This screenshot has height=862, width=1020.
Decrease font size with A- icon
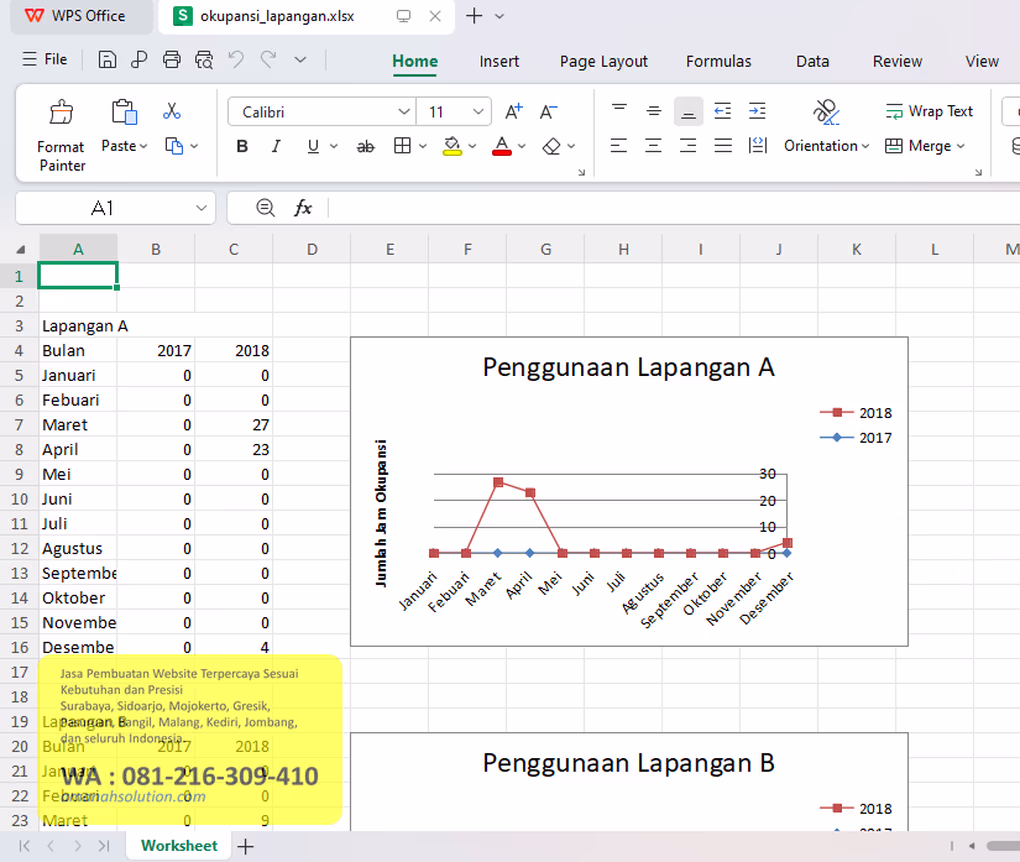click(548, 112)
